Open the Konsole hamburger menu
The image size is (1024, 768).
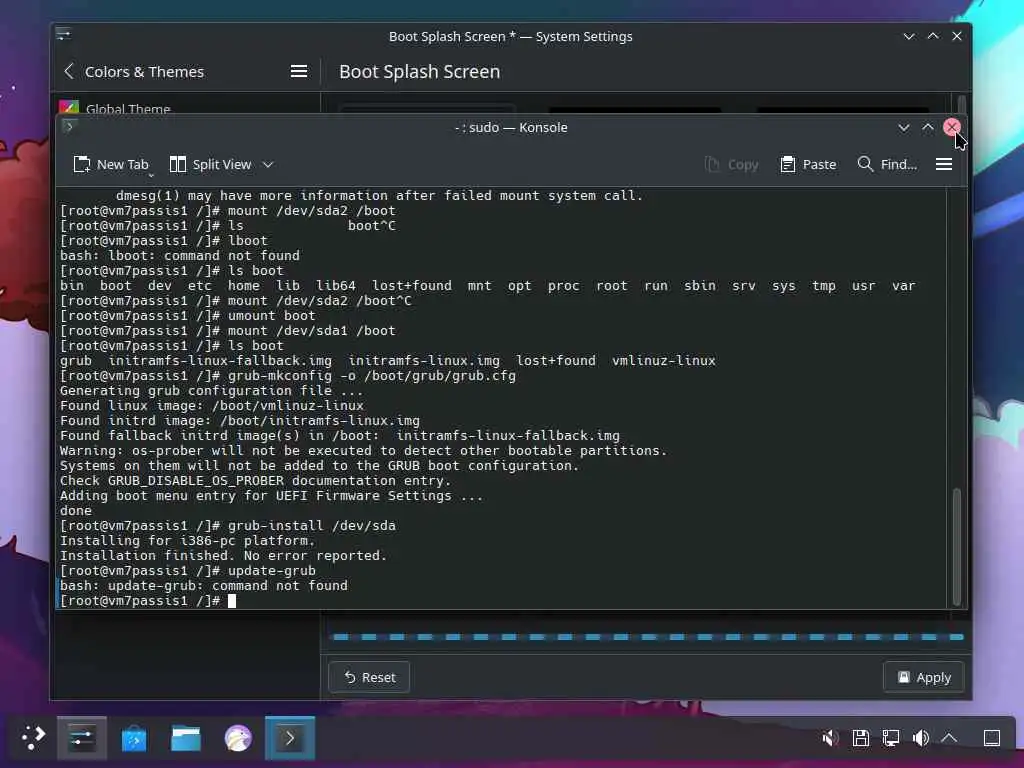(944, 165)
